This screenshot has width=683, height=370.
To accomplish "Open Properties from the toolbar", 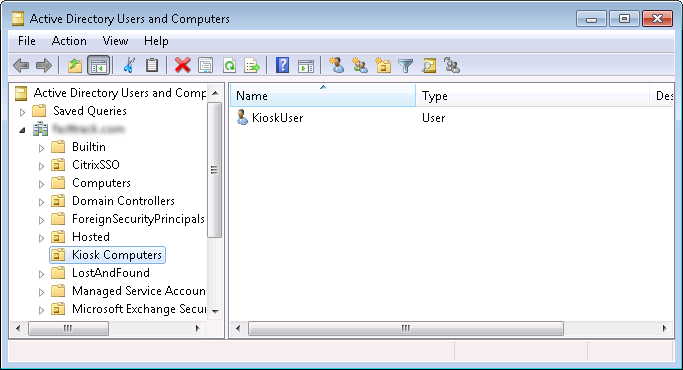I will point(206,66).
